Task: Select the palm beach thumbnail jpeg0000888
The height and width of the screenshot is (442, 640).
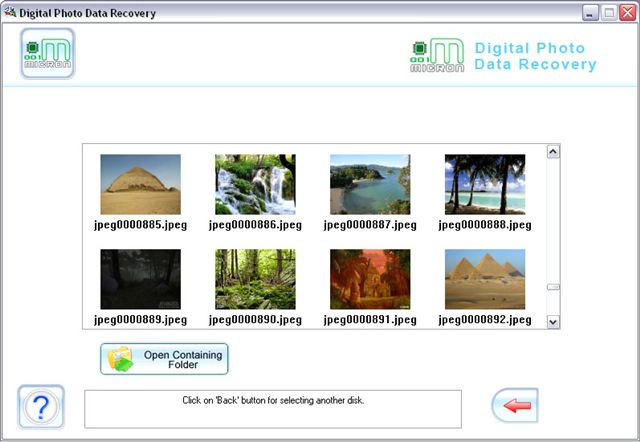Action: pos(485,184)
